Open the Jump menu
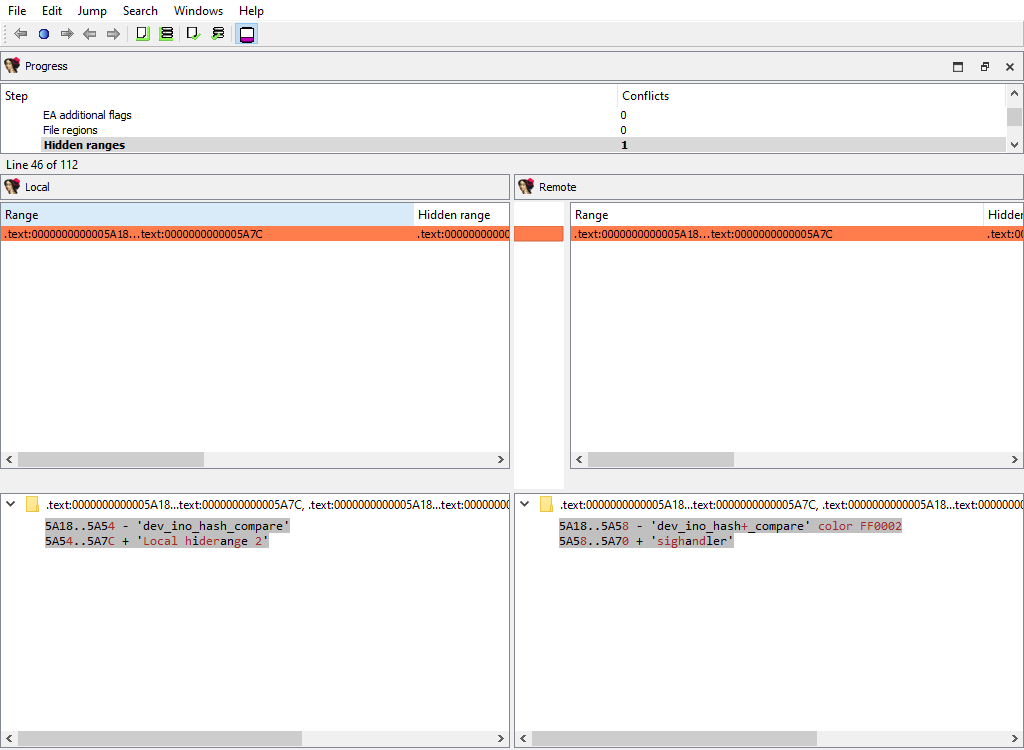Viewport: 1024px width, 750px height. click(92, 11)
